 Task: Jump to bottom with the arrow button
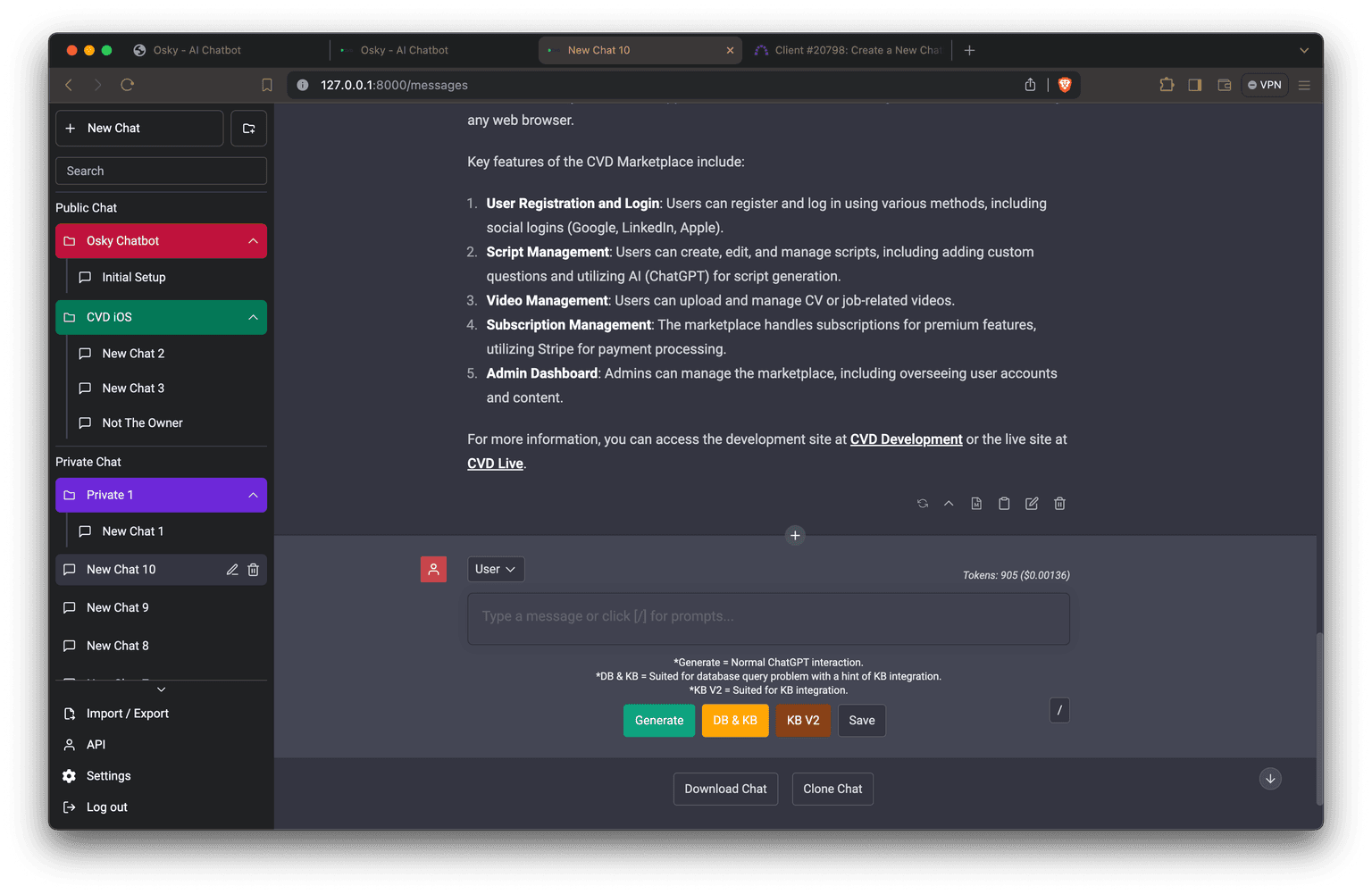(1270, 778)
